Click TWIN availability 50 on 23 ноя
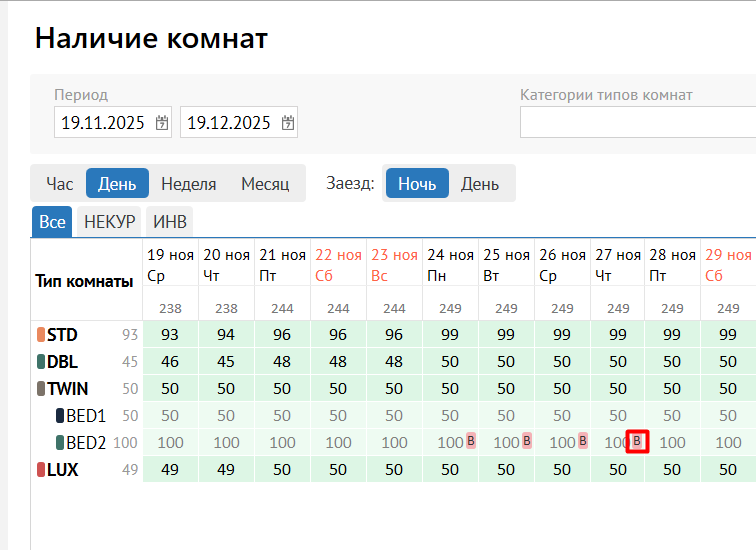 tap(393, 389)
